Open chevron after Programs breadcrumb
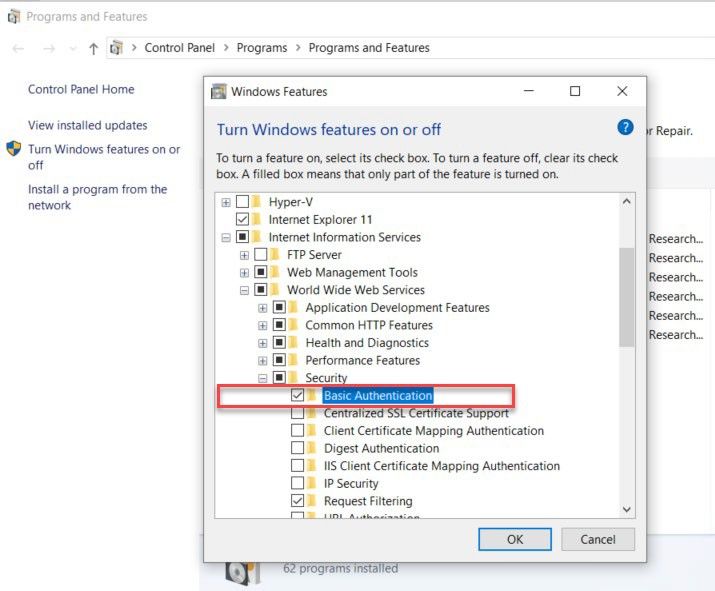 click(298, 47)
